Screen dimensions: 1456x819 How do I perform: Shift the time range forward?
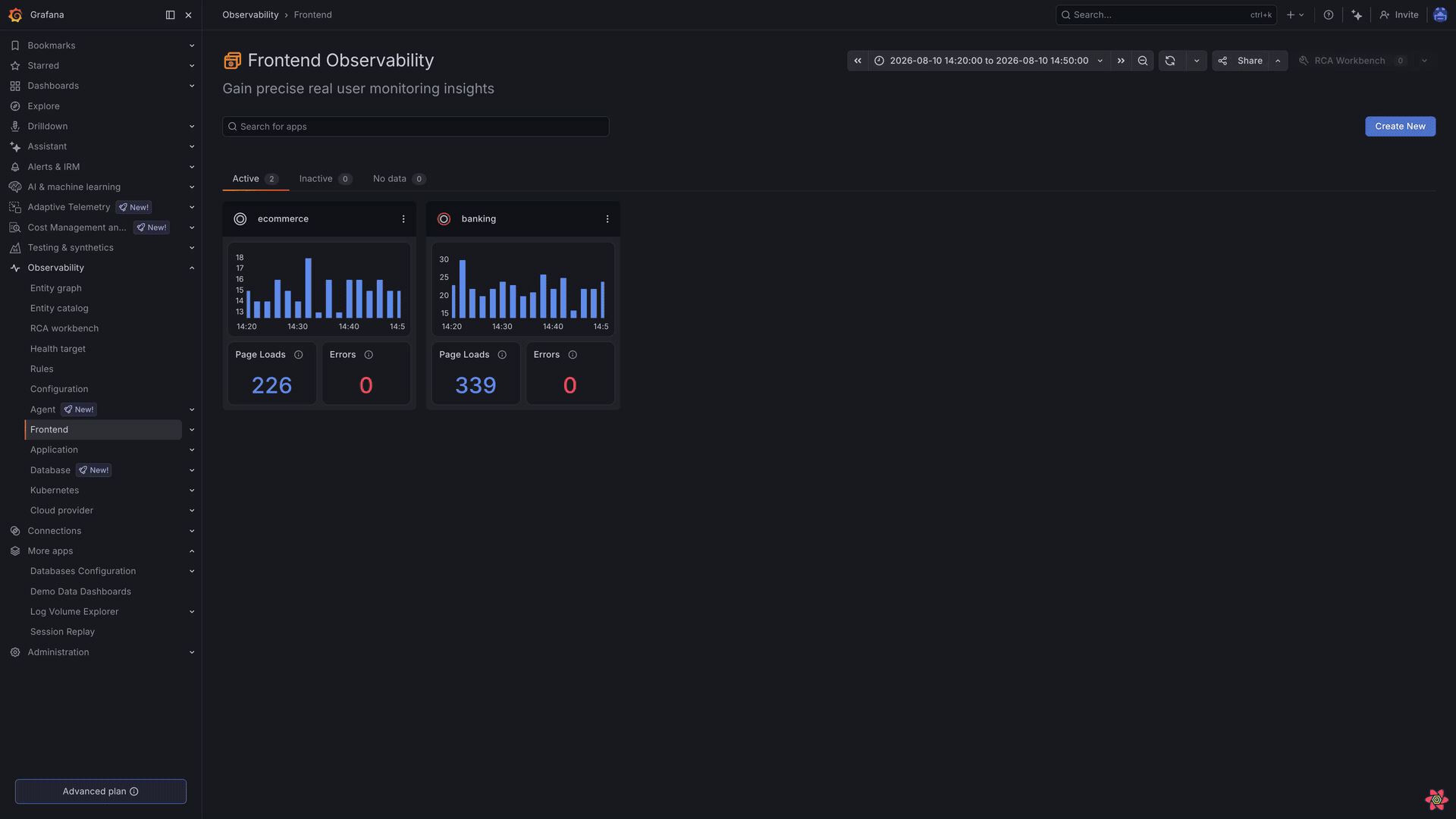click(x=1121, y=61)
